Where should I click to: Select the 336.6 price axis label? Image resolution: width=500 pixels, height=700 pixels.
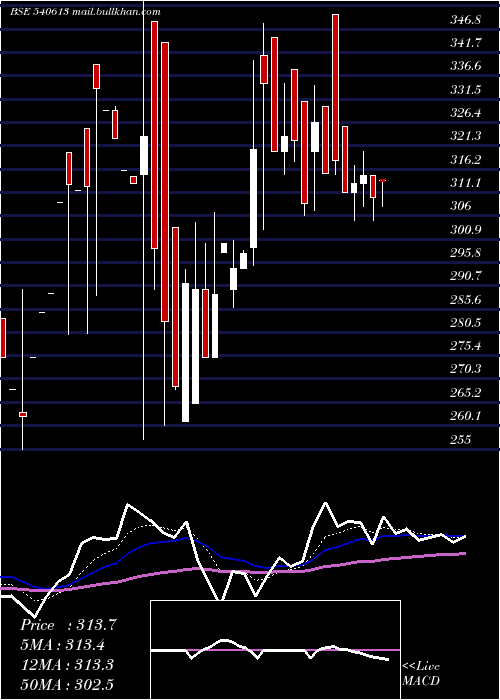(466, 67)
